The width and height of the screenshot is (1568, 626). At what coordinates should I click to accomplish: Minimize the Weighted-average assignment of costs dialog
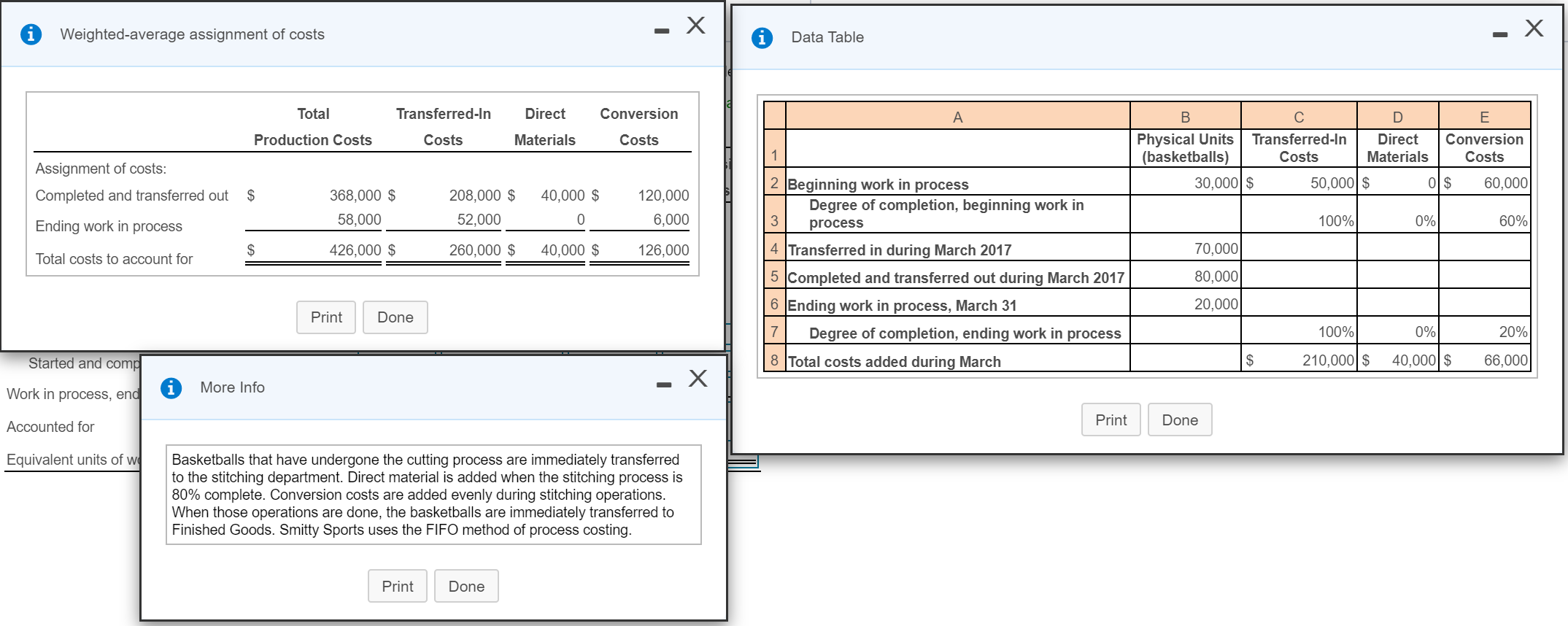coord(662,31)
